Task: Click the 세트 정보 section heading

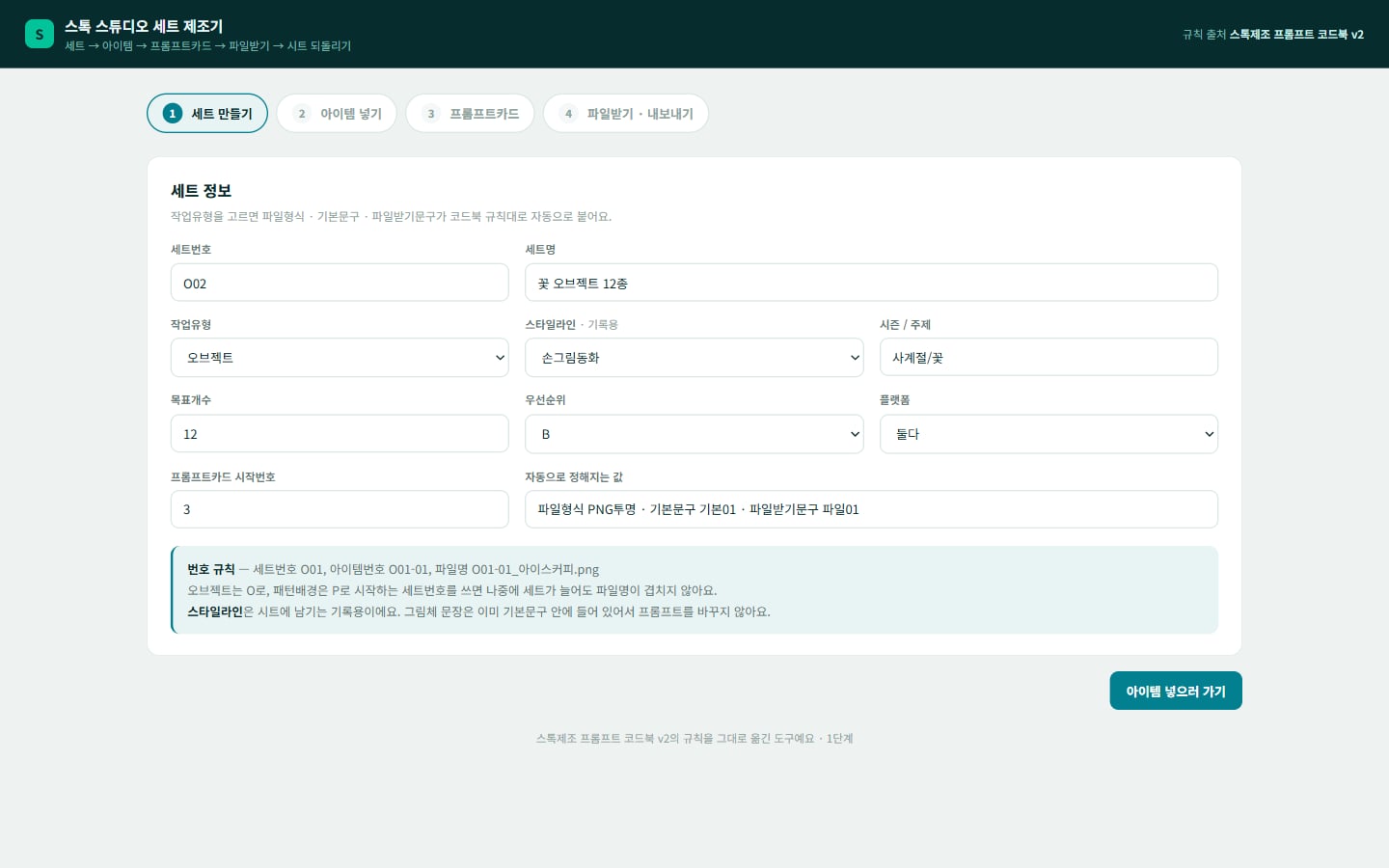Action: (x=201, y=191)
